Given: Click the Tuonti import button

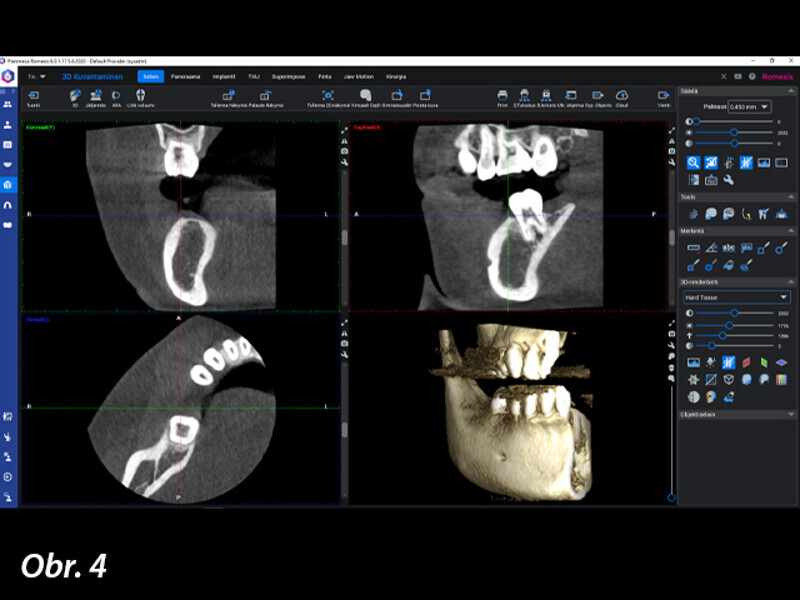Looking at the screenshot, I should (x=33, y=97).
